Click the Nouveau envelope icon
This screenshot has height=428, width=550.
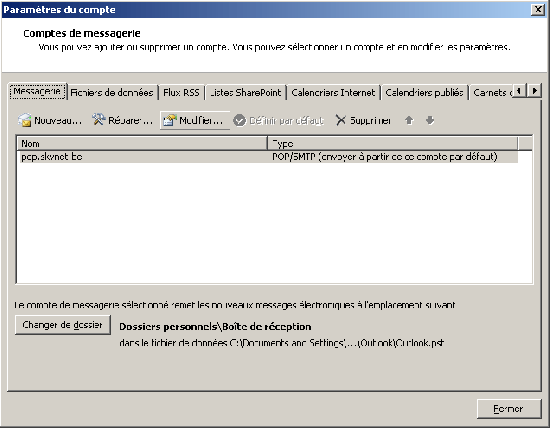[x=25, y=120]
